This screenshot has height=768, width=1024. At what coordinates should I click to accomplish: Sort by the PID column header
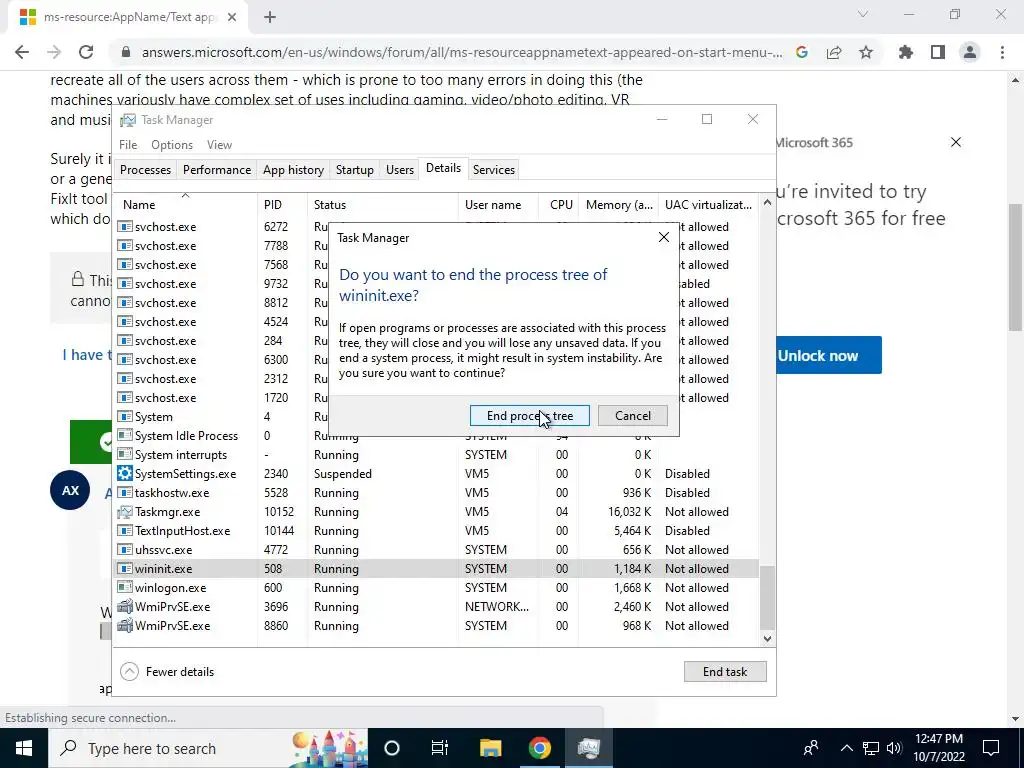(282, 204)
